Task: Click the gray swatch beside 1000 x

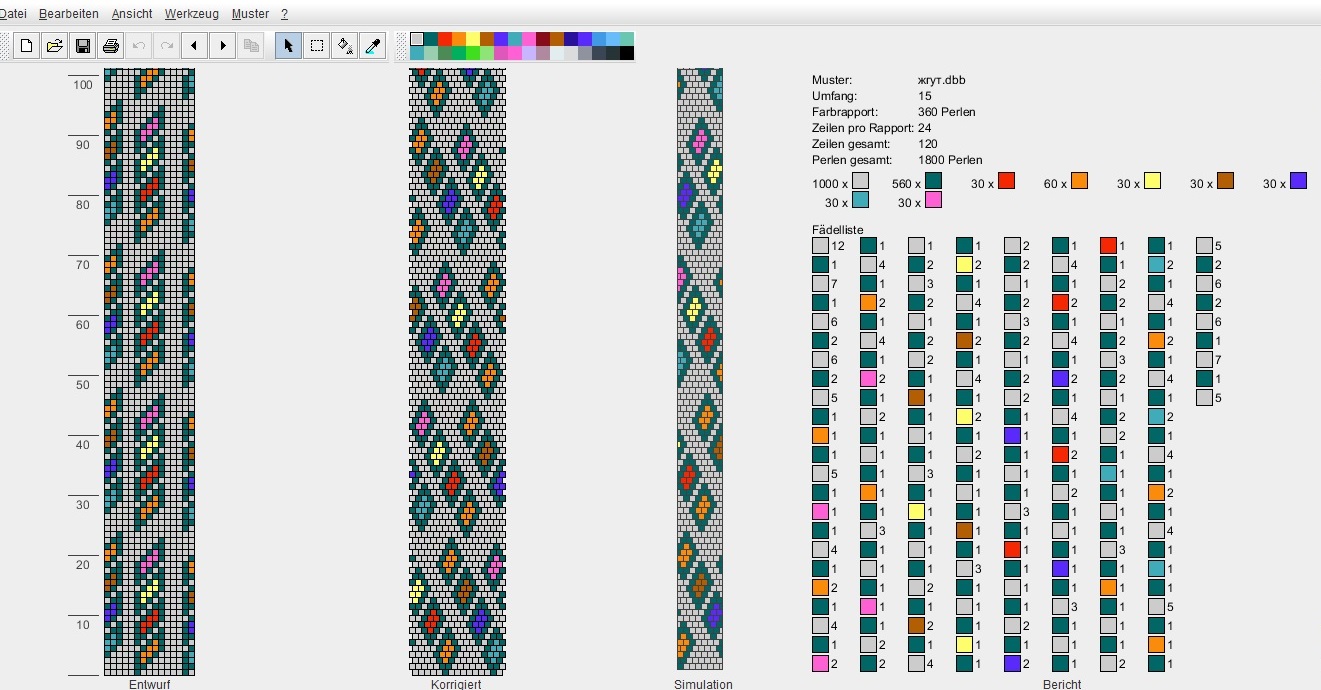Action: [860, 181]
